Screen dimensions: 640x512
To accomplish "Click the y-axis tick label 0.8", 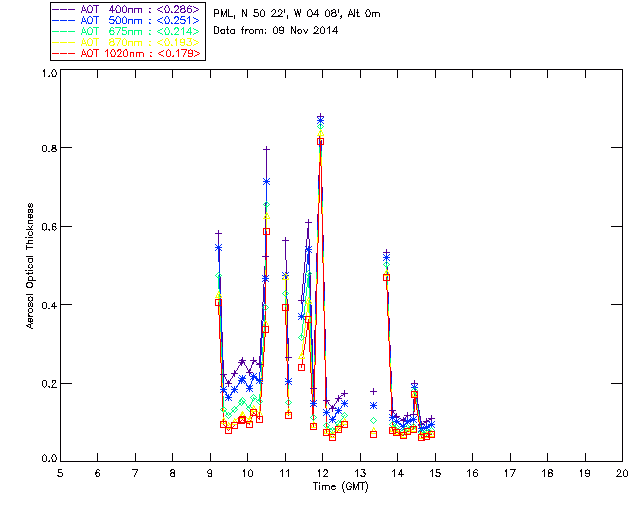I will click(49, 148).
